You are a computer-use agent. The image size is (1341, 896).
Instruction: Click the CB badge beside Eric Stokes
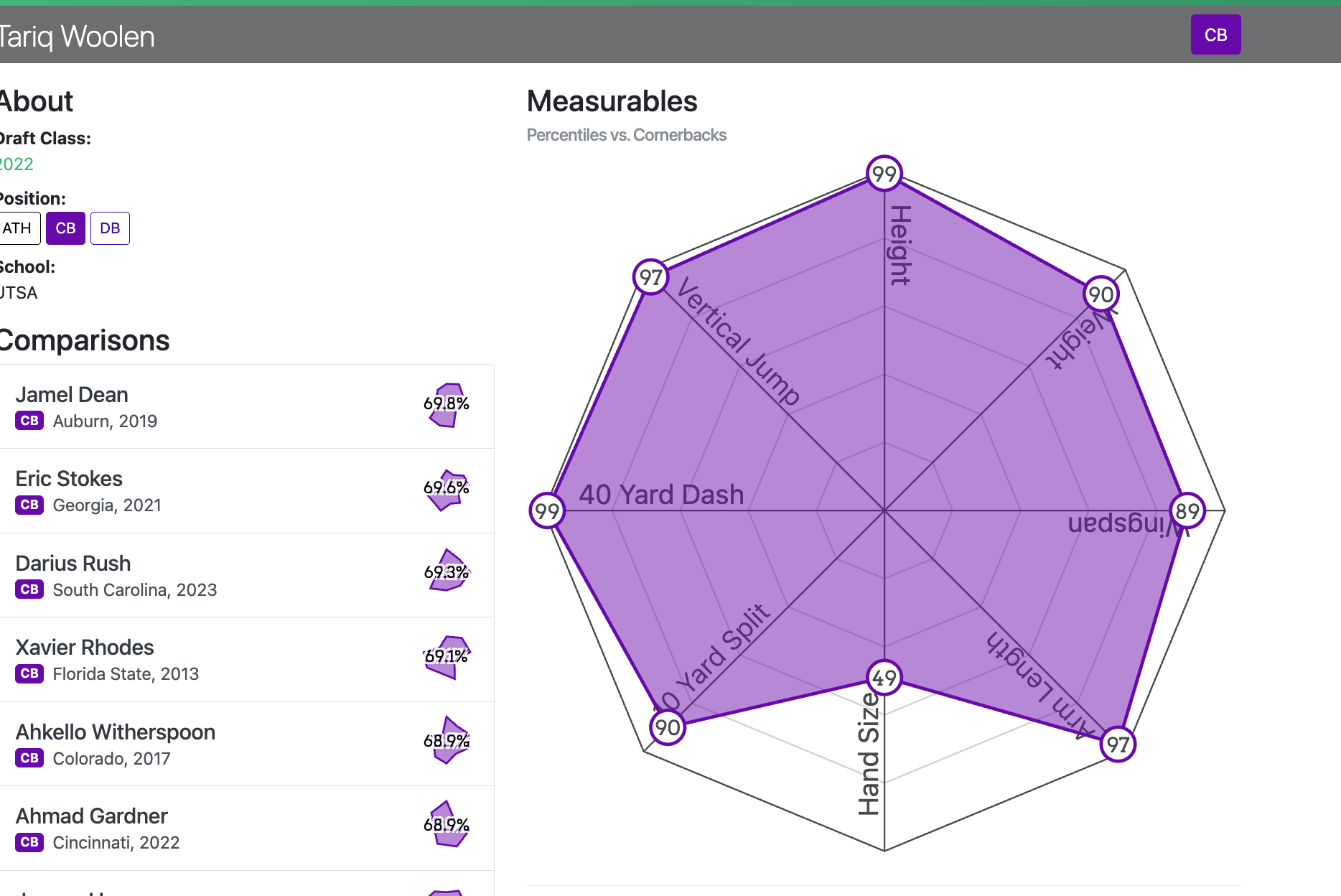click(x=29, y=505)
